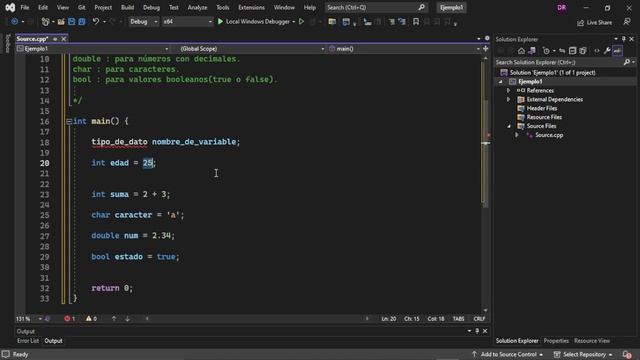Click Pending Changes Filter clock icon
The image size is (640, 360).
pos(546,51)
